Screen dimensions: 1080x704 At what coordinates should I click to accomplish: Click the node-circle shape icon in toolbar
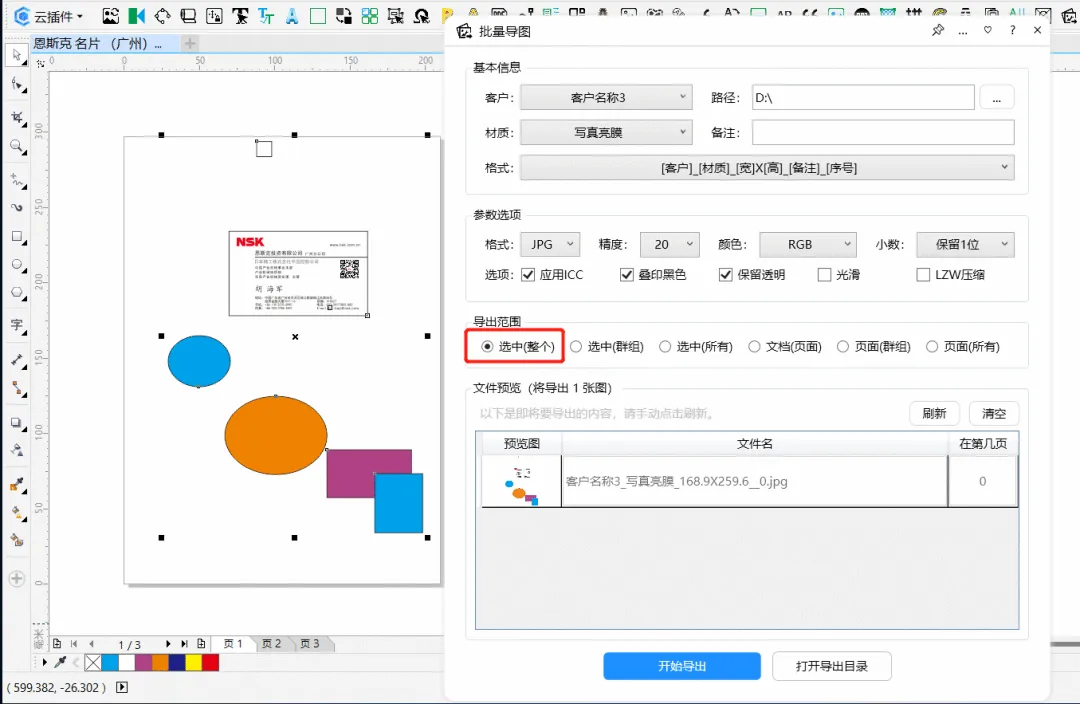(x=163, y=15)
